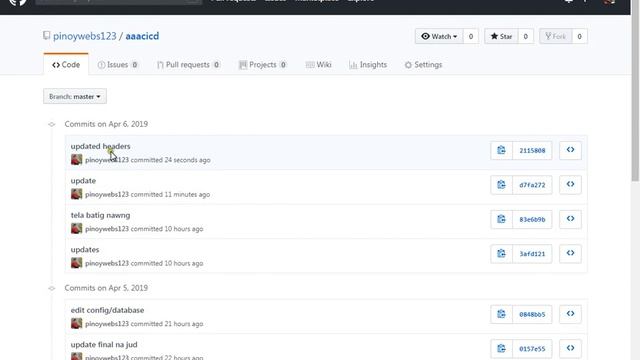This screenshot has width=640, height=360.
Task: Fork the aaacicd repository
Action: click(556, 36)
